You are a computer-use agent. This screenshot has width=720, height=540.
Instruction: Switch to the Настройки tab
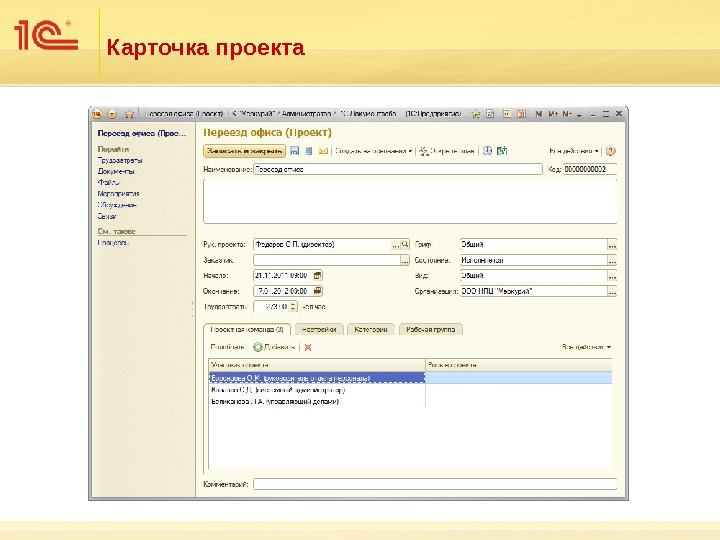[x=319, y=330]
